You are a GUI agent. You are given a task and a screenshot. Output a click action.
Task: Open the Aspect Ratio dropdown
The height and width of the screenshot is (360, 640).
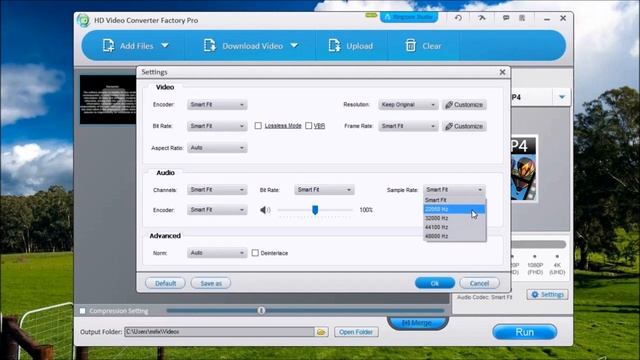click(x=217, y=148)
